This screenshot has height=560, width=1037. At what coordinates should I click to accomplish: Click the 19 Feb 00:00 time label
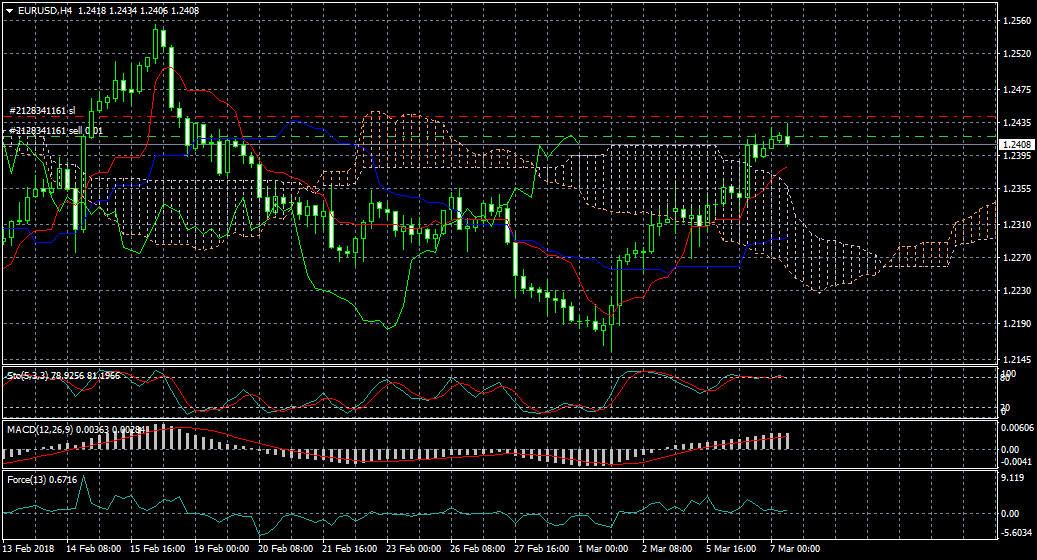222,549
